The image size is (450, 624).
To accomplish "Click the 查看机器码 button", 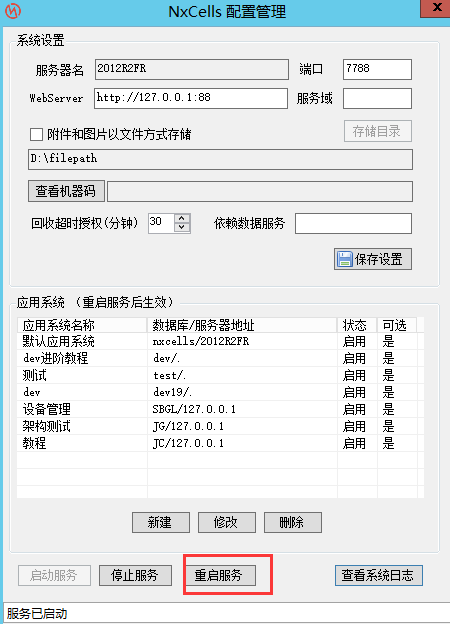I will tap(66, 191).
